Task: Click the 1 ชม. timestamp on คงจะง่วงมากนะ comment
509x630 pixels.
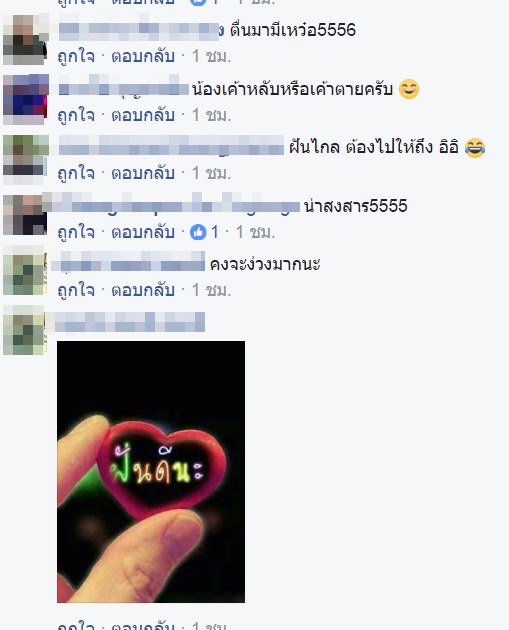Action: click(x=212, y=290)
